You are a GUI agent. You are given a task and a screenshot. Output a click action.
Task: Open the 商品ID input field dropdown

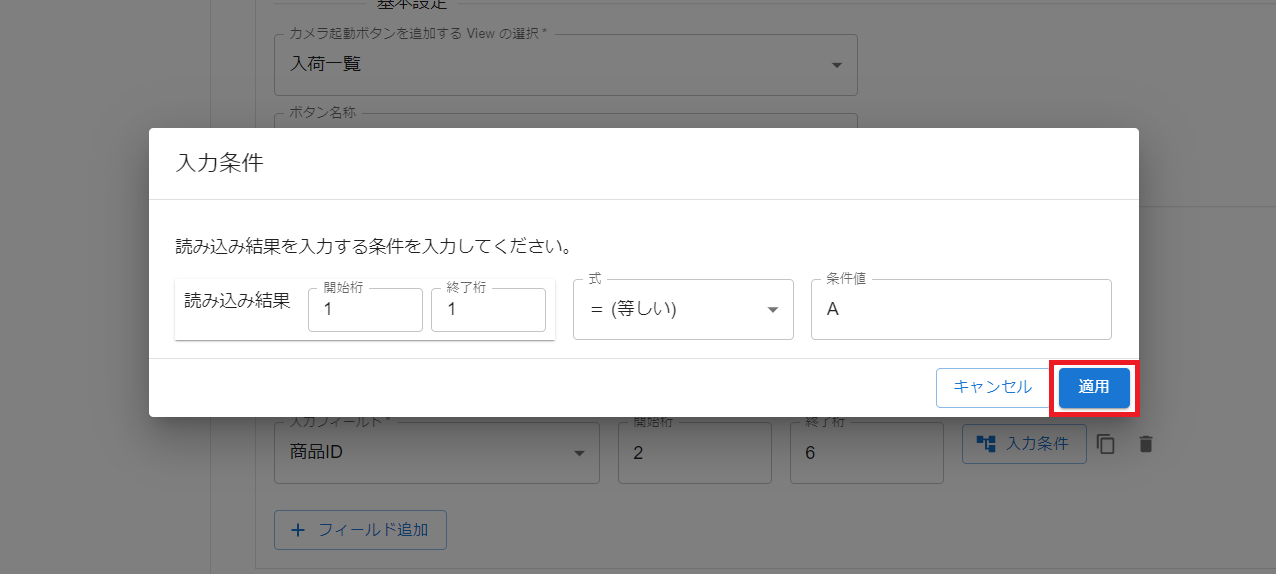pos(437,452)
